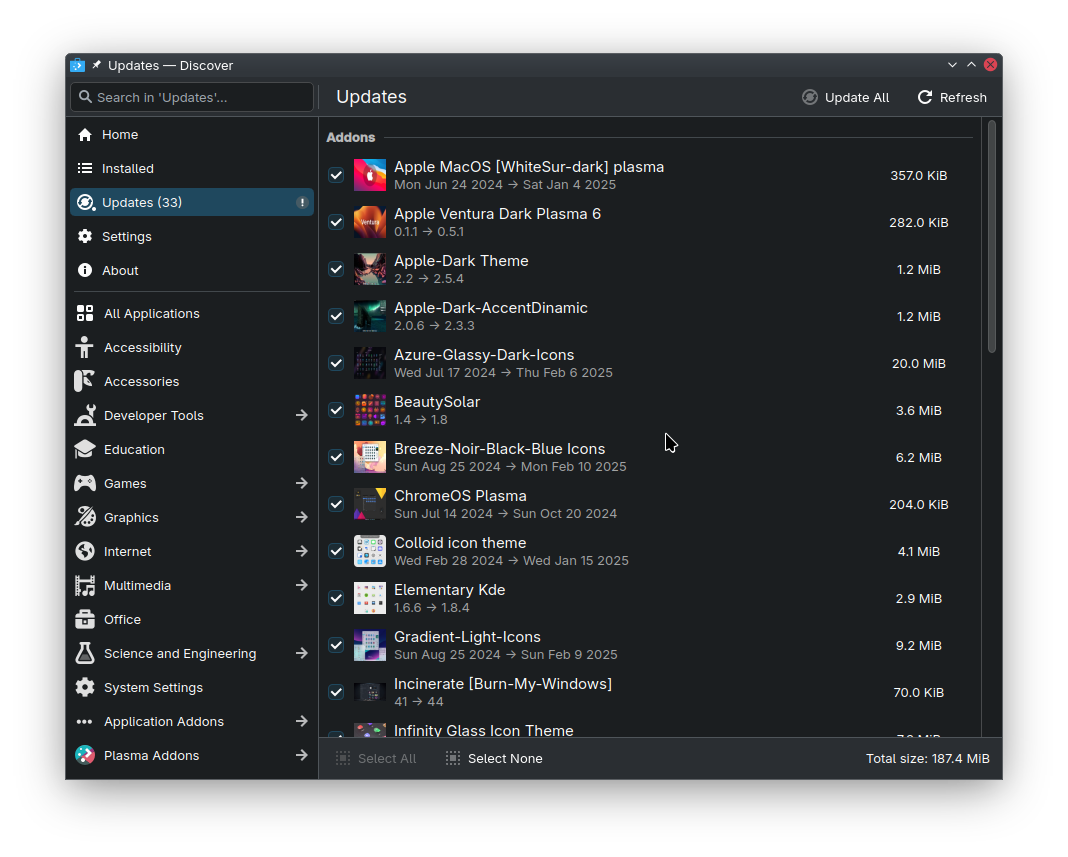Click the pin icon in the title bar
Viewport: 1068px width, 857px height.
pos(97,65)
